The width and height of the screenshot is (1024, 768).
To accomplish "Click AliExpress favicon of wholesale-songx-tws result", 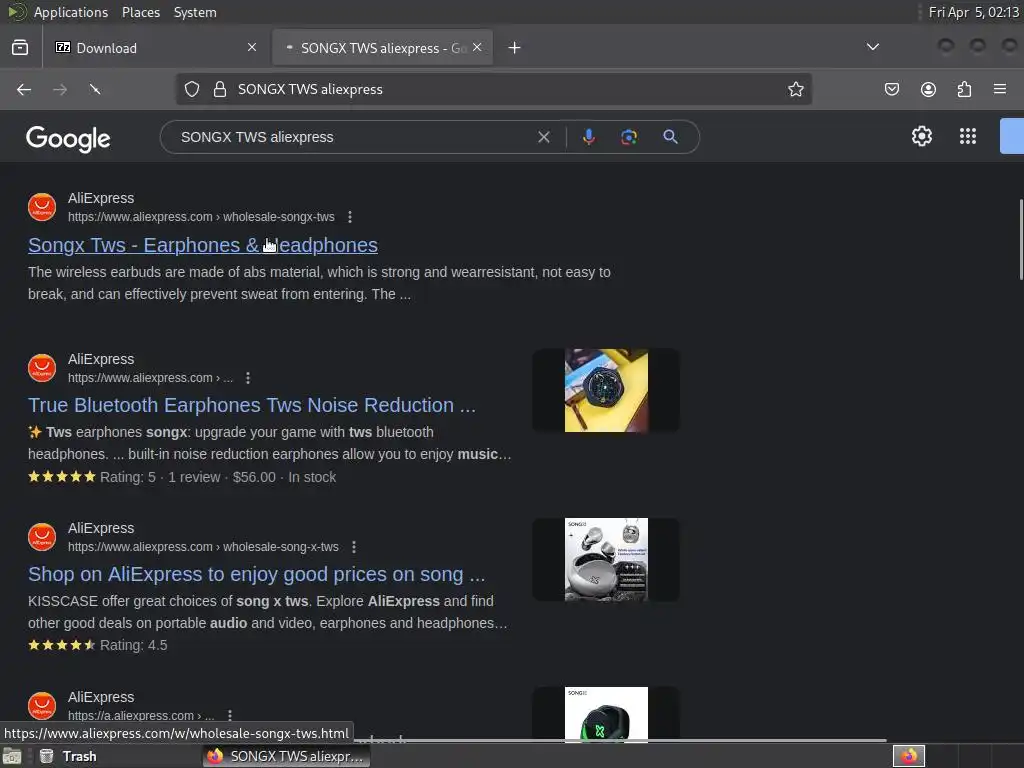I will (42, 207).
